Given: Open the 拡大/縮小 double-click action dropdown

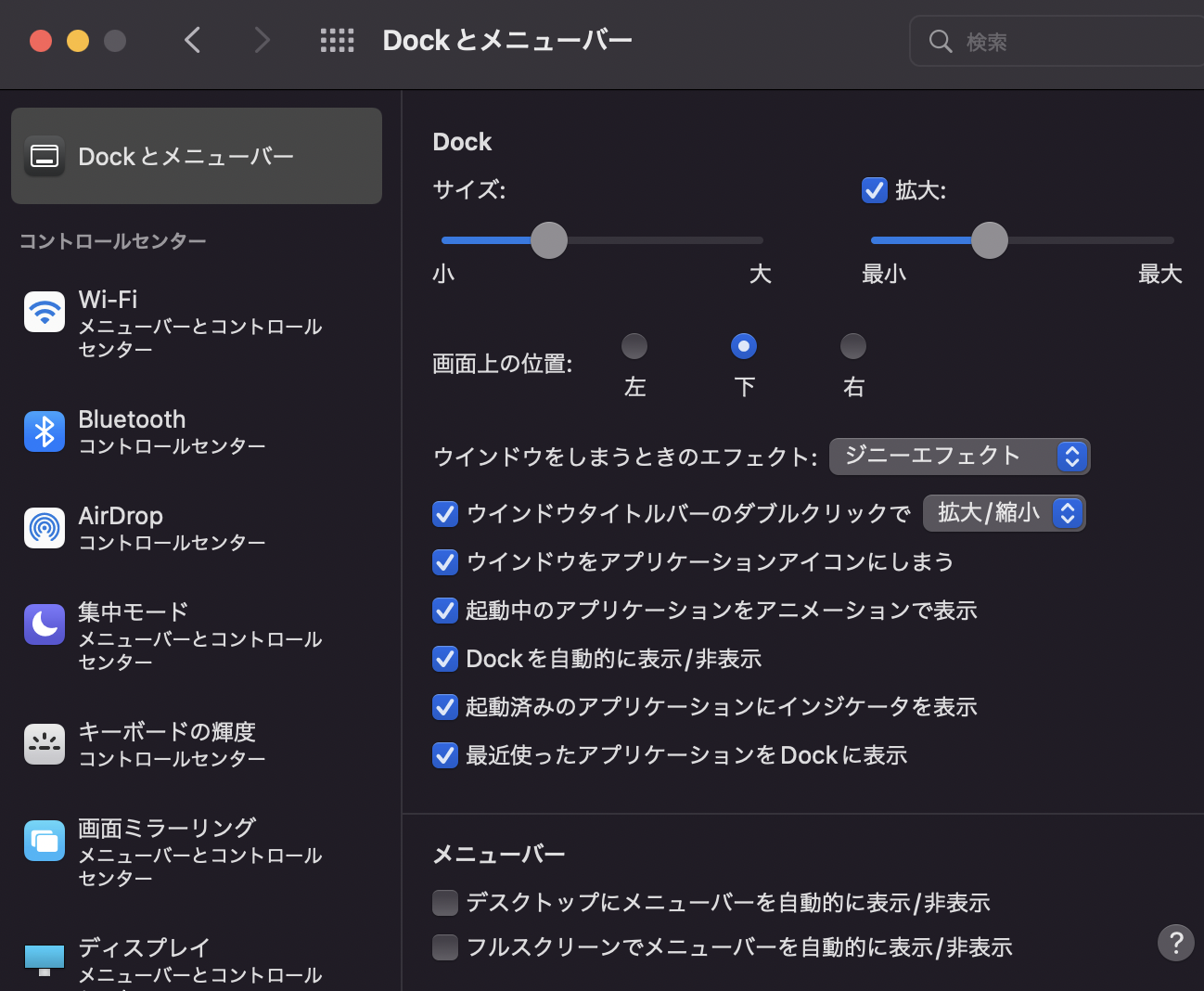Looking at the screenshot, I should (1004, 513).
